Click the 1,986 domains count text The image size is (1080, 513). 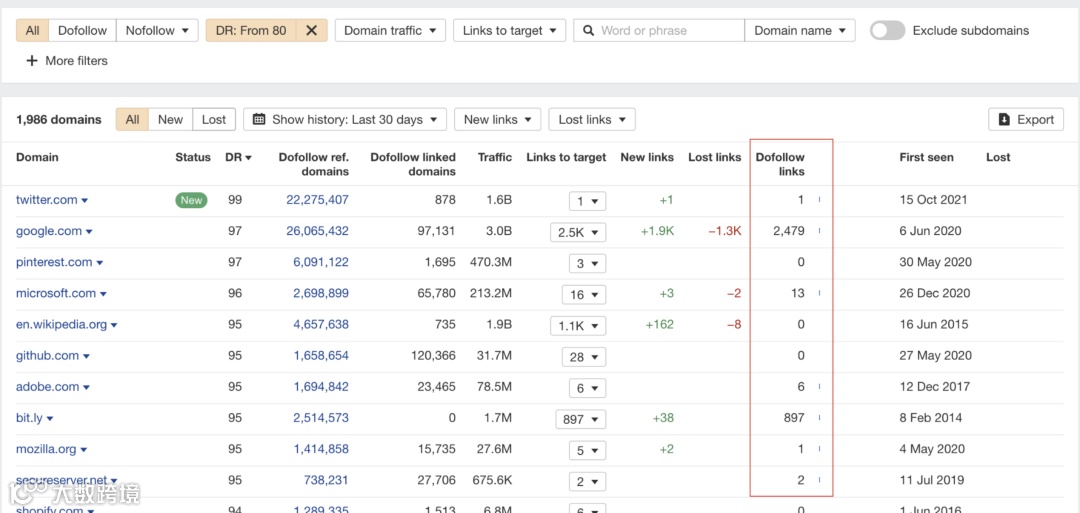59,119
